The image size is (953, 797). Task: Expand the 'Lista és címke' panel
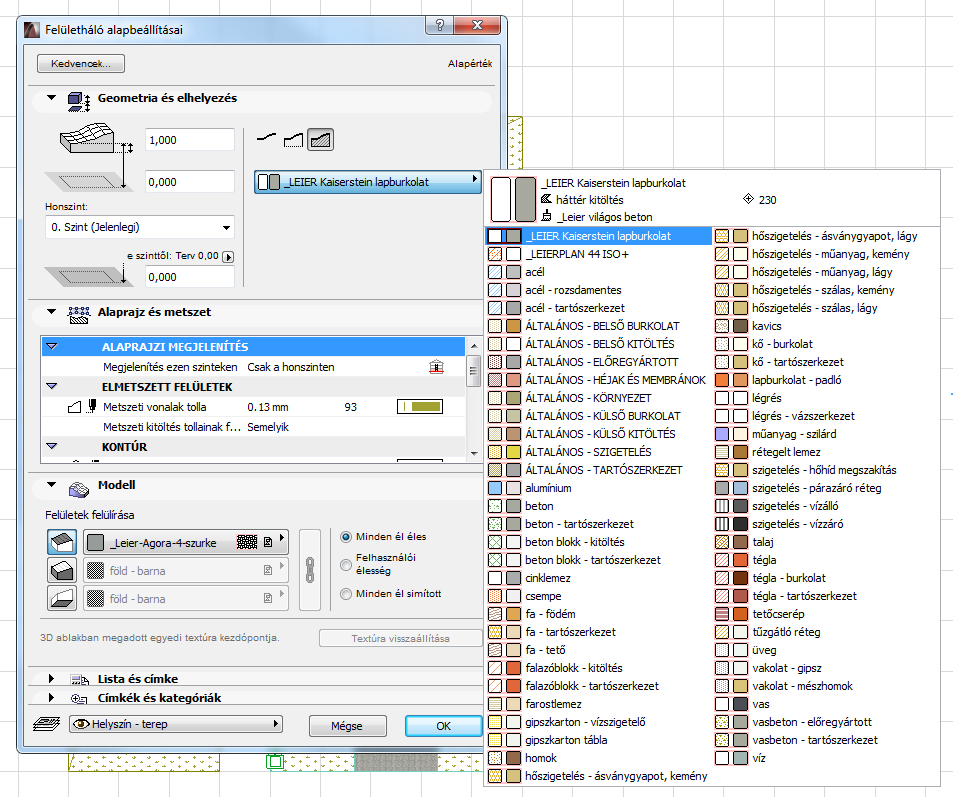(x=54, y=679)
